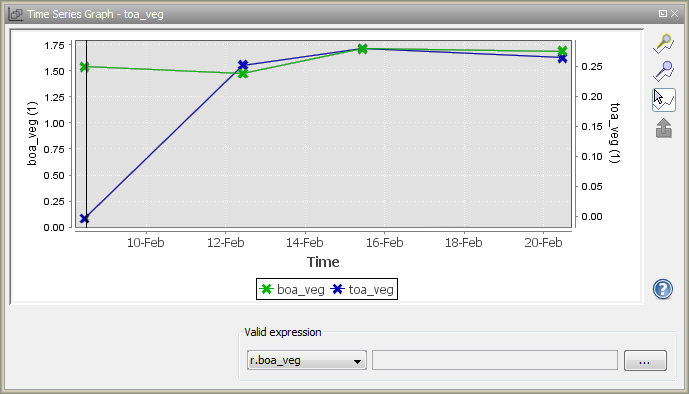Close the Time Series Graph panel

674,14
